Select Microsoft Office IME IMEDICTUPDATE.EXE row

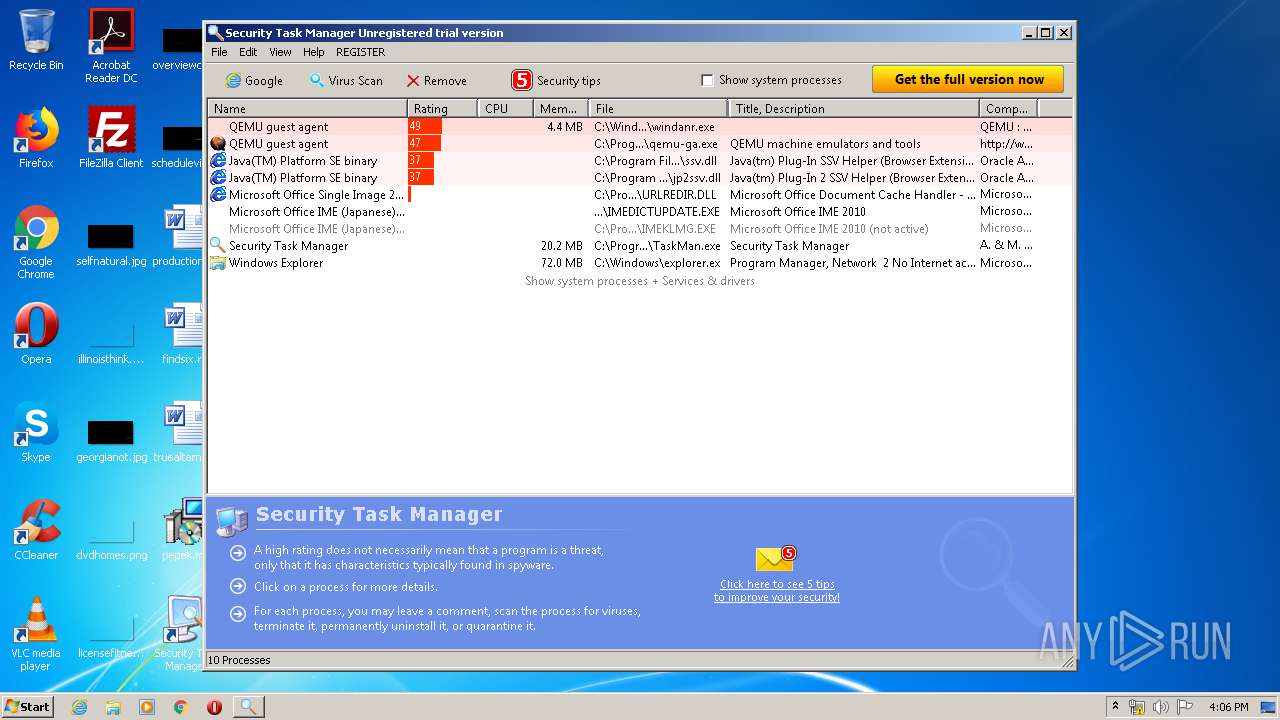(640, 212)
